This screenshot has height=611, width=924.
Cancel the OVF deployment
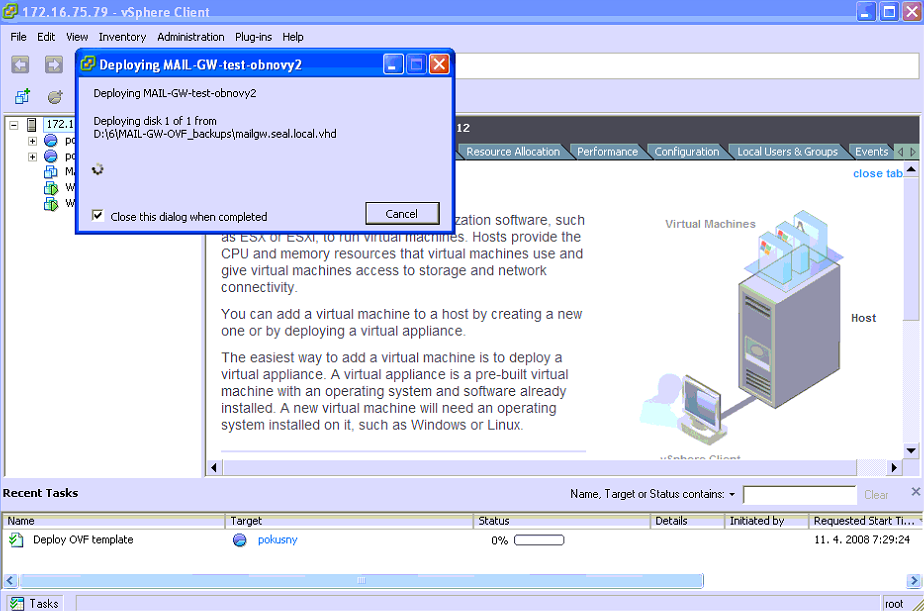pyautogui.click(x=402, y=213)
